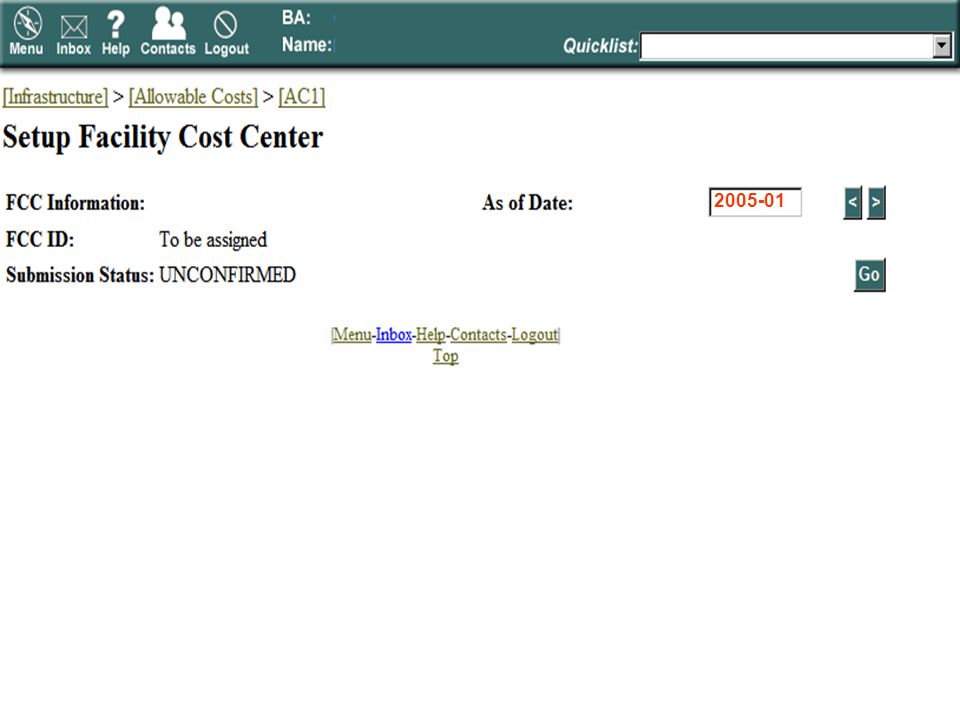Go to the Infrastructure breadcrumb link
Image resolution: width=960 pixels, height=720 pixels.
pos(55,97)
